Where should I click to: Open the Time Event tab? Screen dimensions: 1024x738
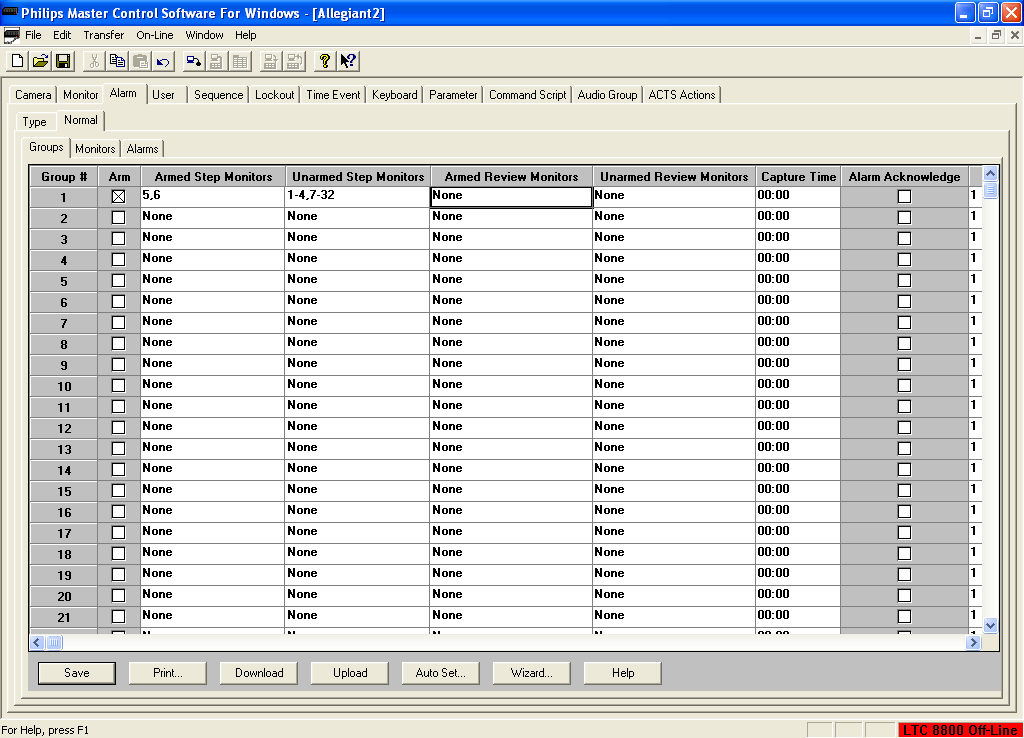pyautogui.click(x=333, y=95)
